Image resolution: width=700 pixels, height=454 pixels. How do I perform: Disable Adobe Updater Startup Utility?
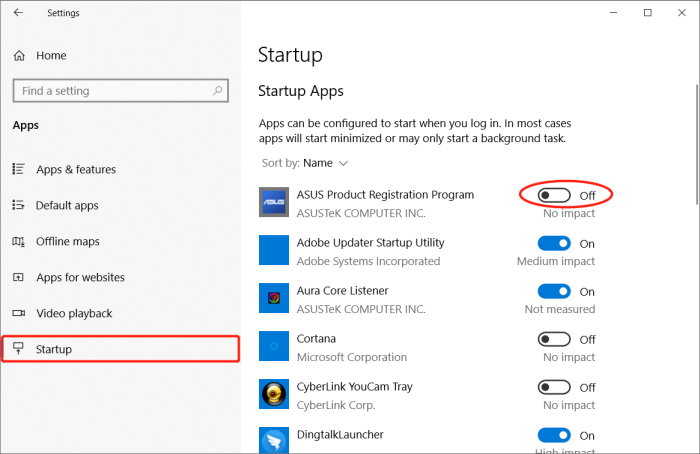pos(554,243)
